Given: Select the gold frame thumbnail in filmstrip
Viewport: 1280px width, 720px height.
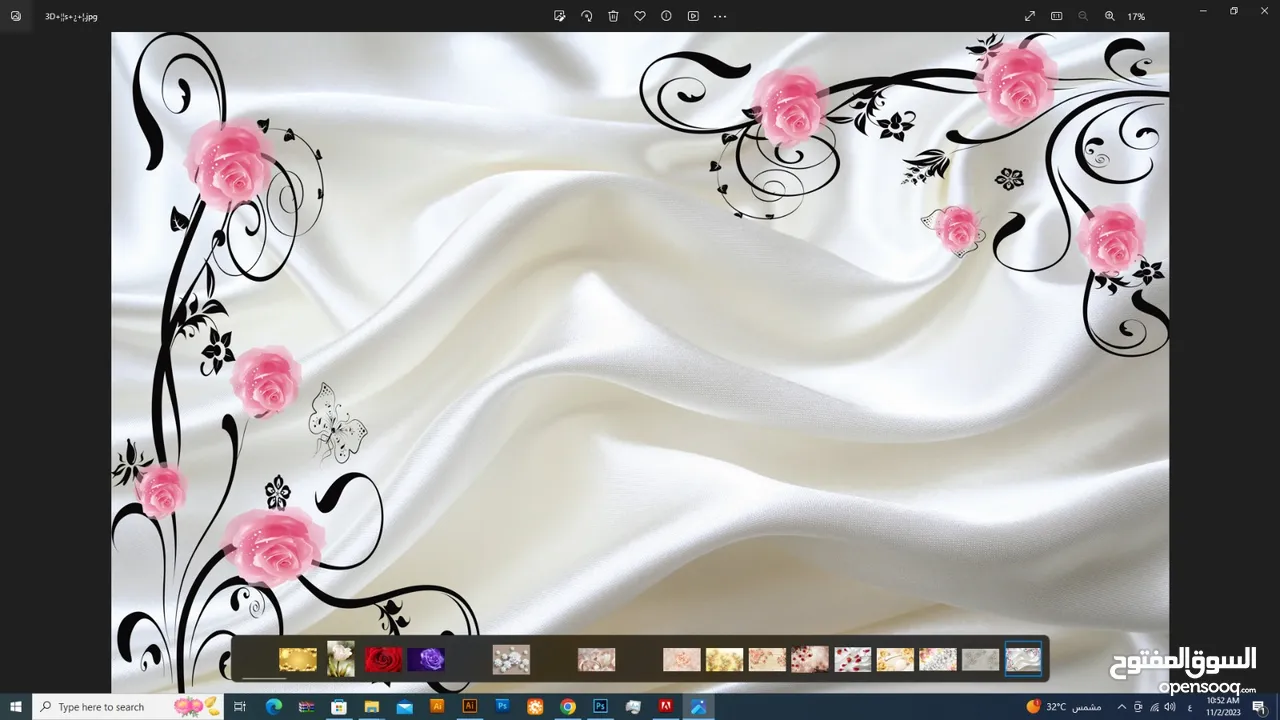Looking at the screenshot, I should tap(298, 660).
